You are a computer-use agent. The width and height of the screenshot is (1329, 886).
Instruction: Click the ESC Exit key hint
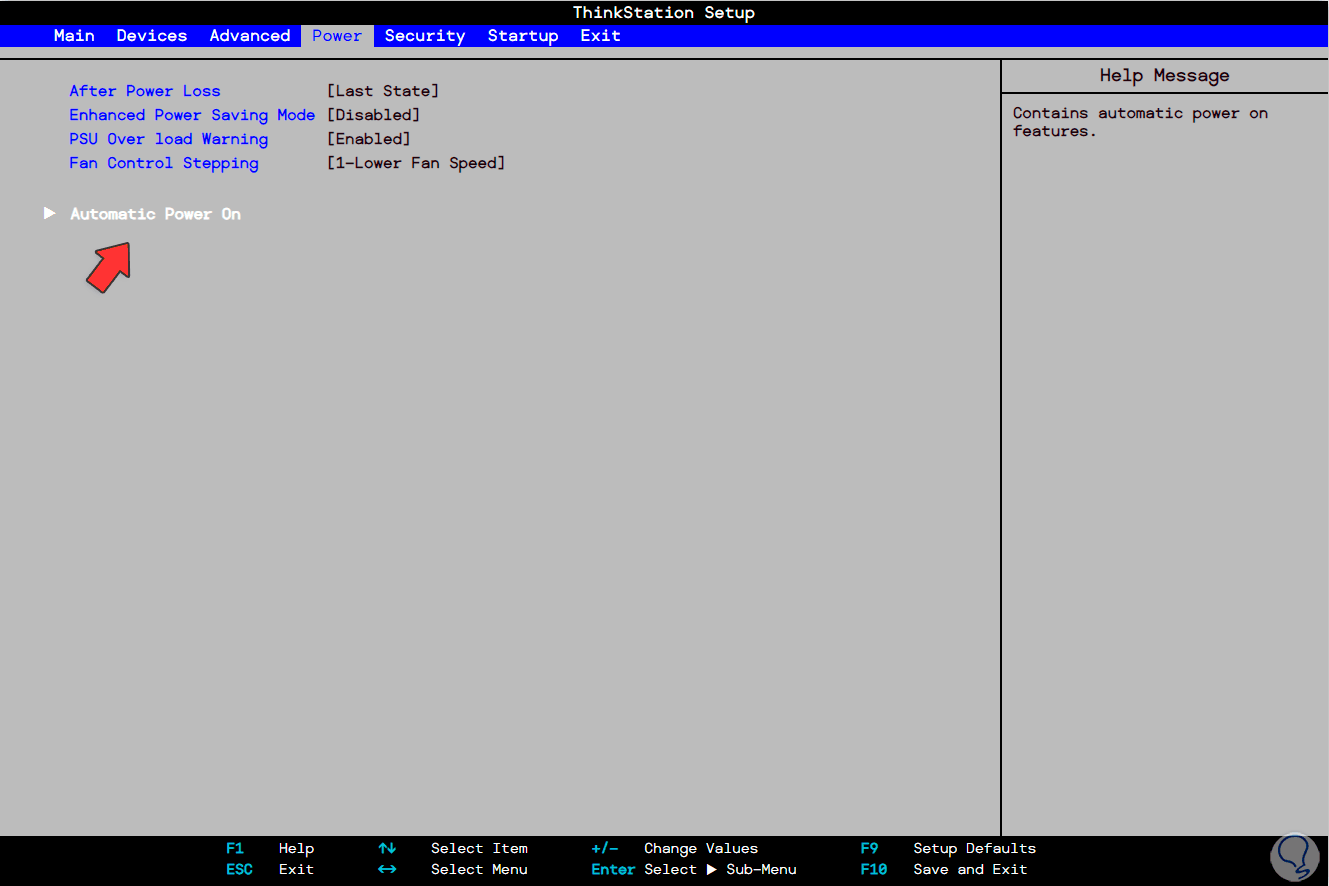point(270,870)
